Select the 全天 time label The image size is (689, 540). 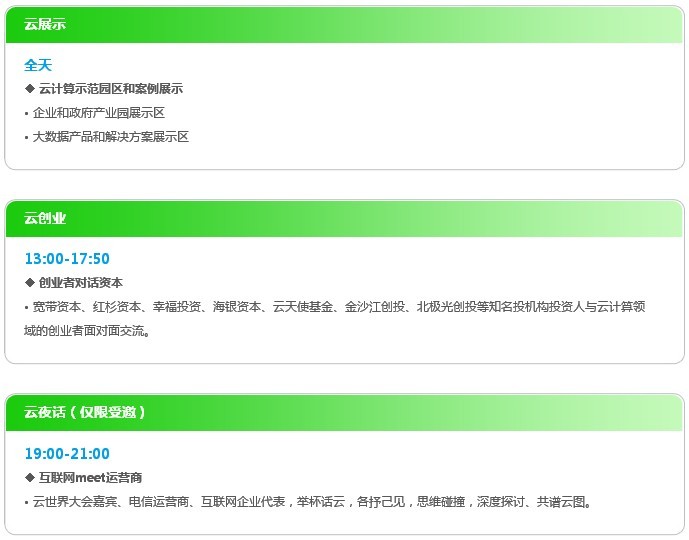(38, 65)
